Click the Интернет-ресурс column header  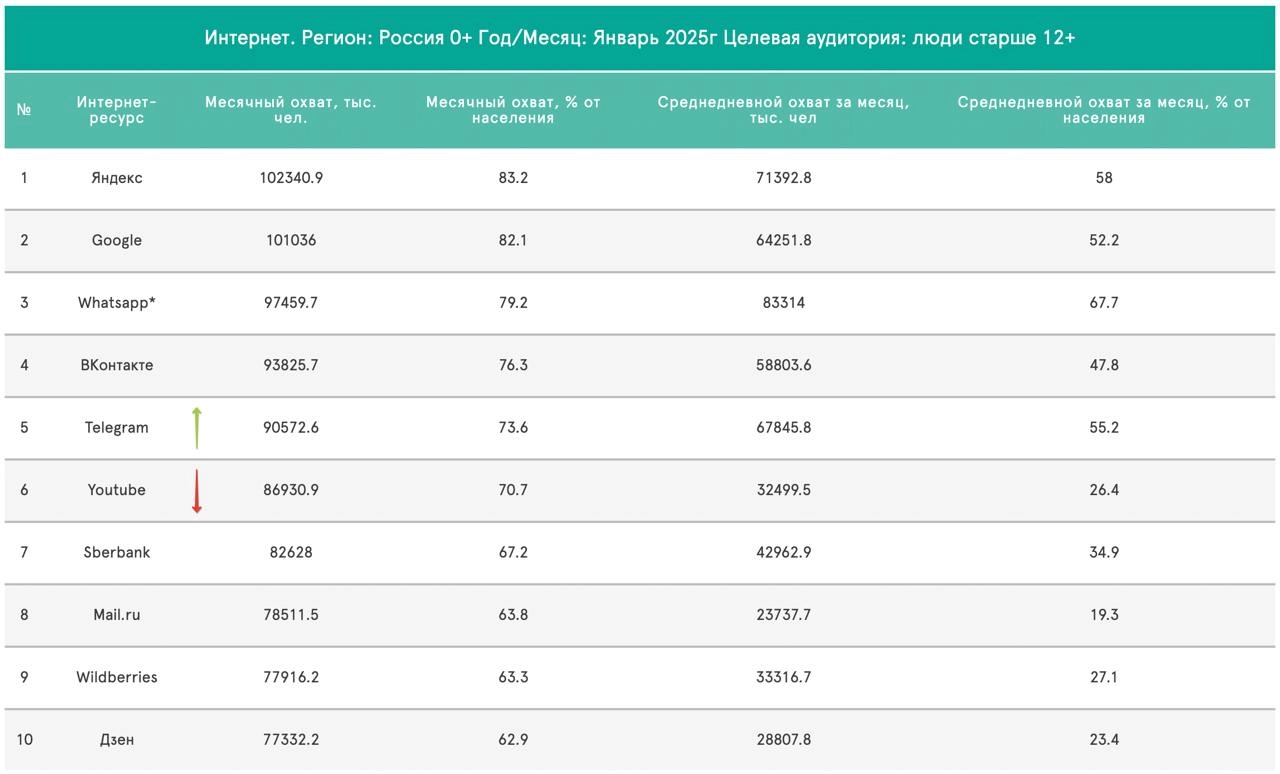(117, 110)
